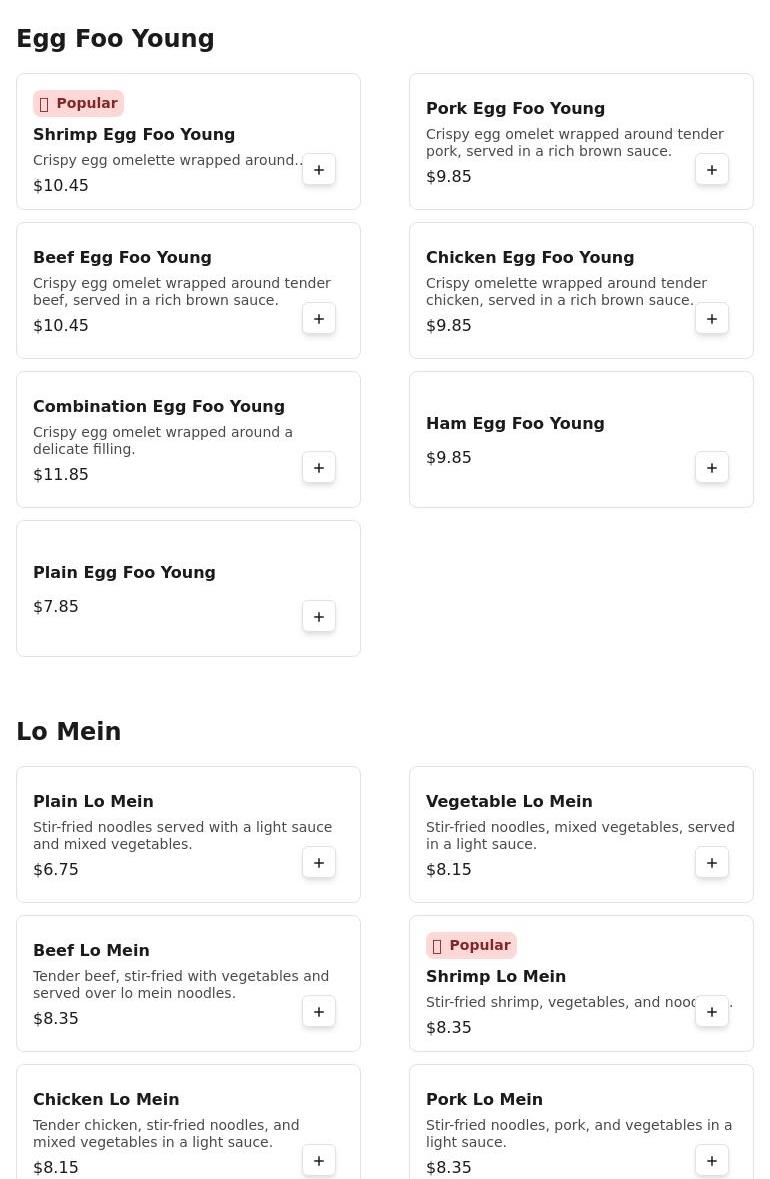Viewport: 770px width, 1179px height.
Task: Add Pork Egg Foo Young to order
Action: coord(712,170)
